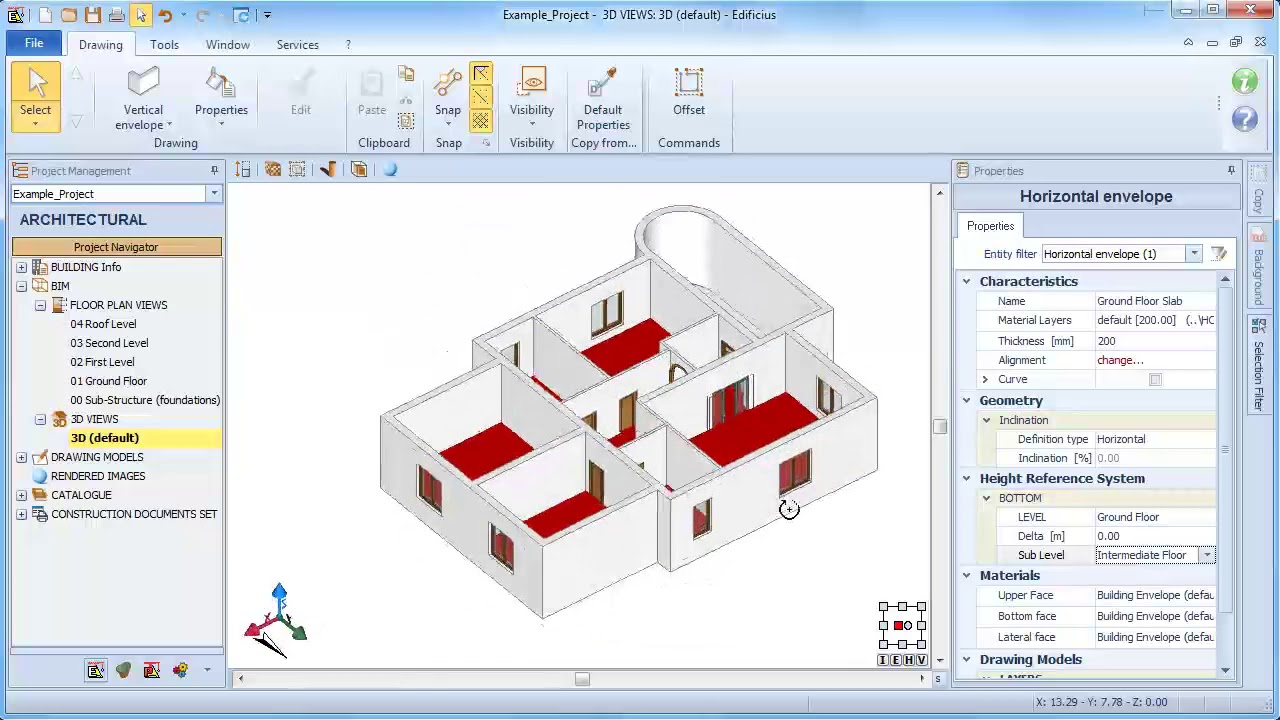Screen dimensions: 1280x720
Task: Click the textured view icon in view toolbar
Action: 272,170
